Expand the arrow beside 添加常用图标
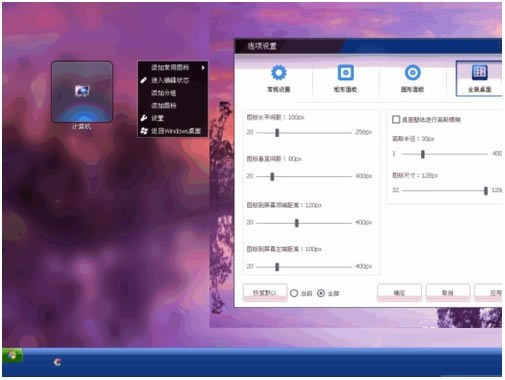Screen dimensions: 505x380 point(203,68)
